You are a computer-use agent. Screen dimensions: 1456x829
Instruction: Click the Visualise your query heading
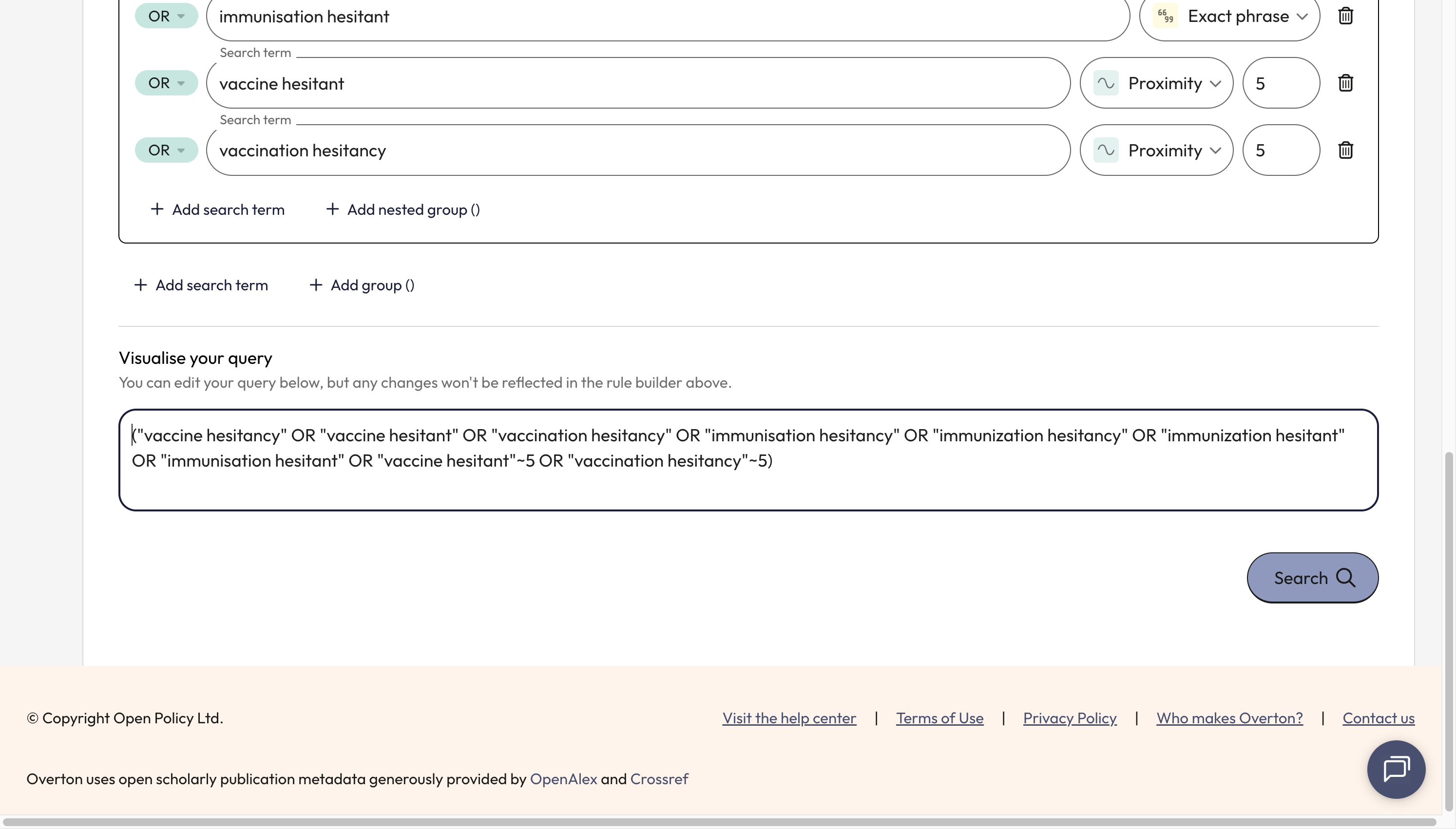point(195,358)
